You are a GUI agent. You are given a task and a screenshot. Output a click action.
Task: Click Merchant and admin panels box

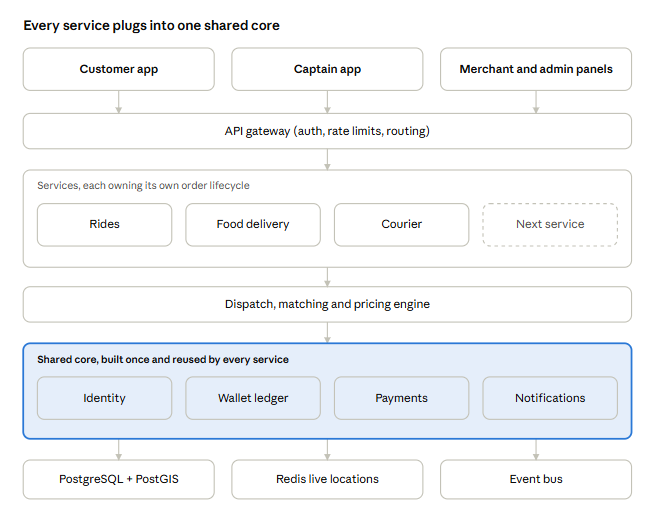coord(536,69)
